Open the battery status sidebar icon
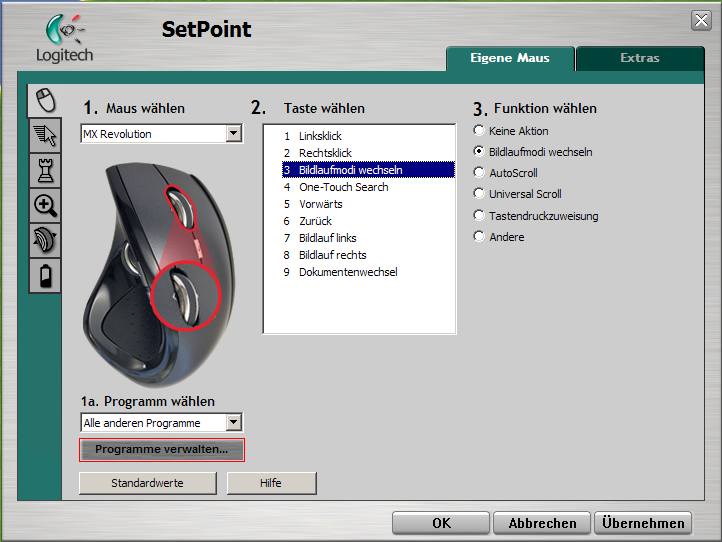Viewport: 722px width, 542px height. click(x=45, y=275)
